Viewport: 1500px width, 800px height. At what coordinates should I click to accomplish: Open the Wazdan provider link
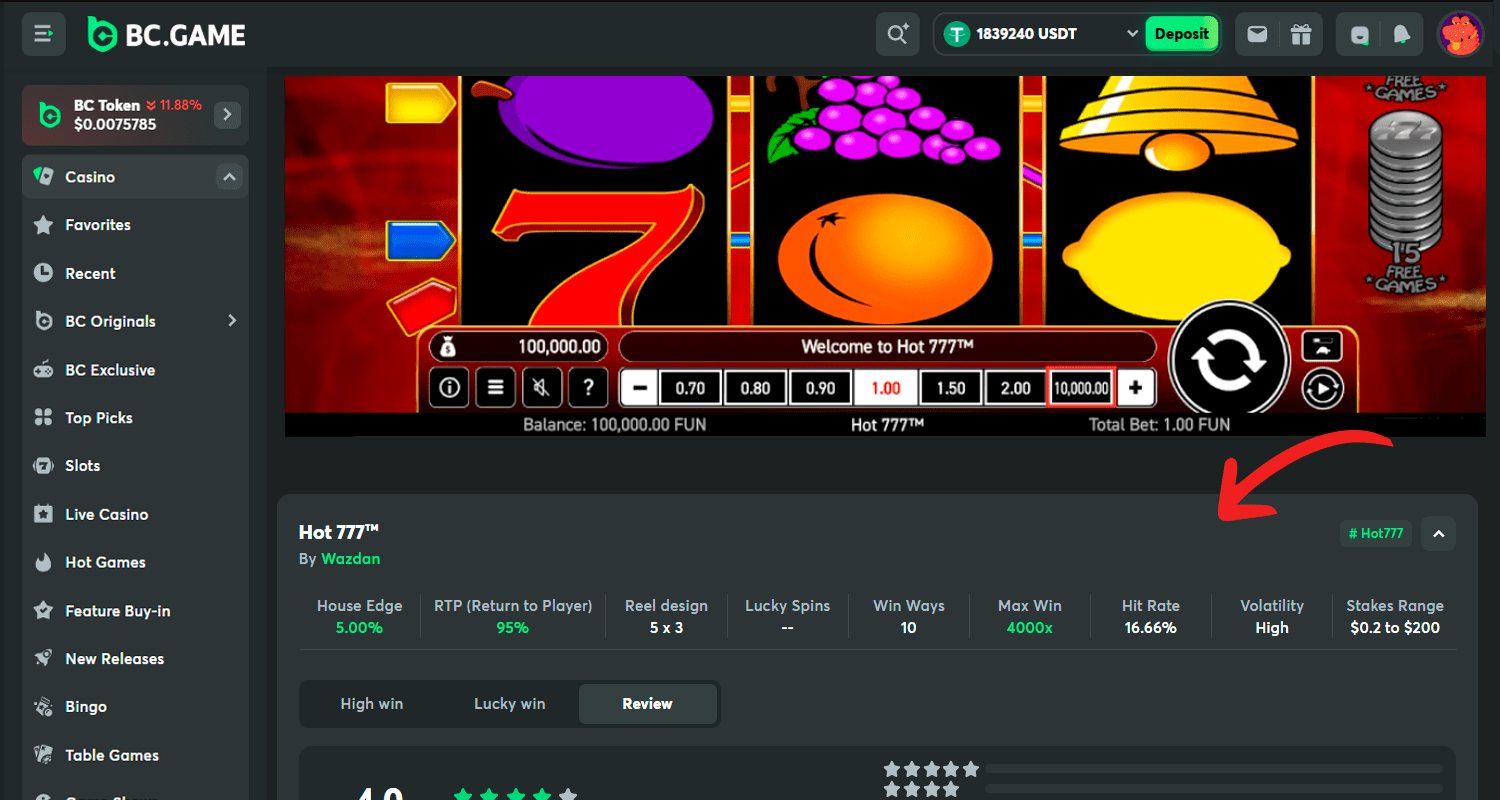(350, 559)
